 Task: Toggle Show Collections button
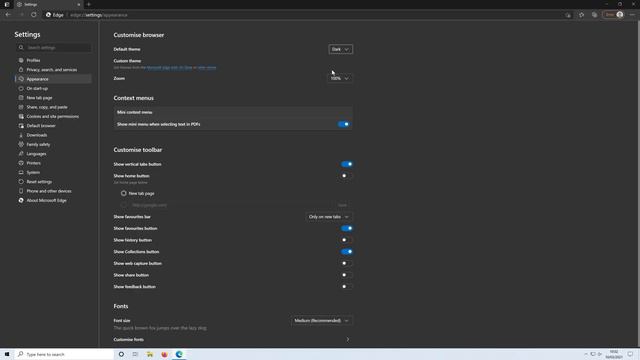[347, 252]
